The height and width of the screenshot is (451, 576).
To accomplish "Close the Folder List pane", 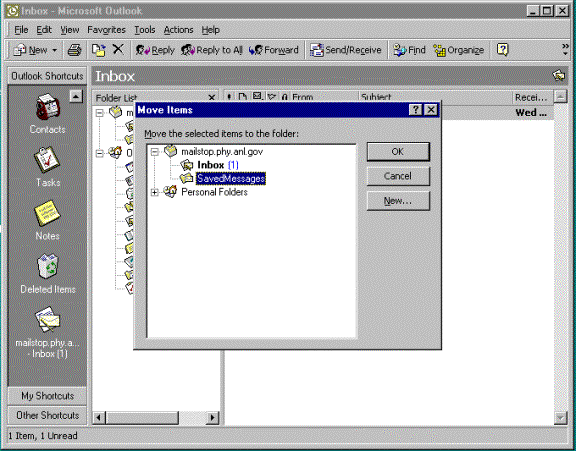I will [x=212, y=98].
